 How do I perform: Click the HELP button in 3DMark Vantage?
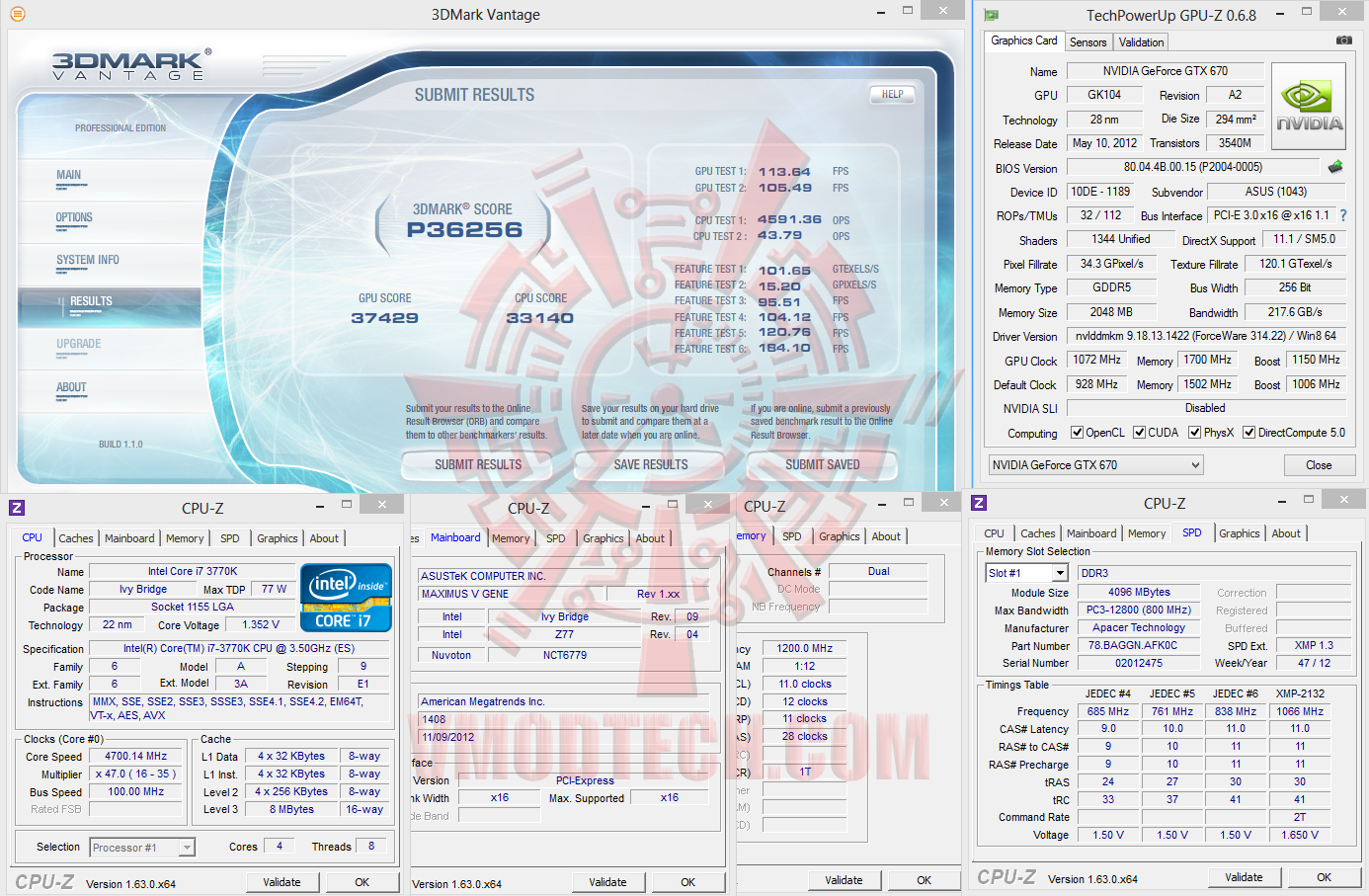pyautogui.click(x=893, y=94)
